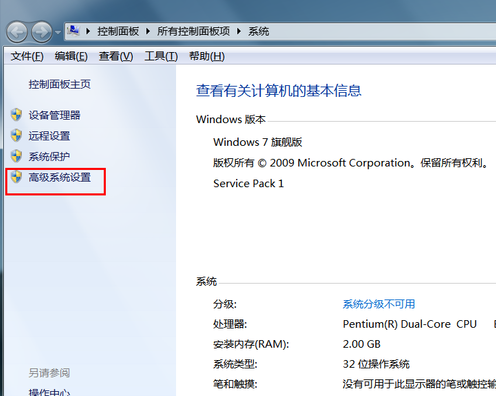496x396 pixels.
Task: Open 远程设置 link
Action: 49,136
